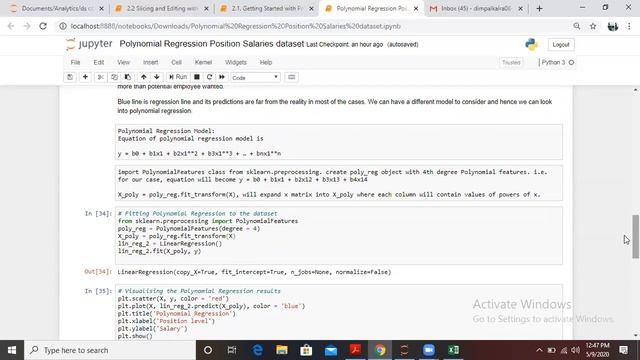Open the Insert menu
This screenshot has width=640, height=360.
click(x=151, y=62)
